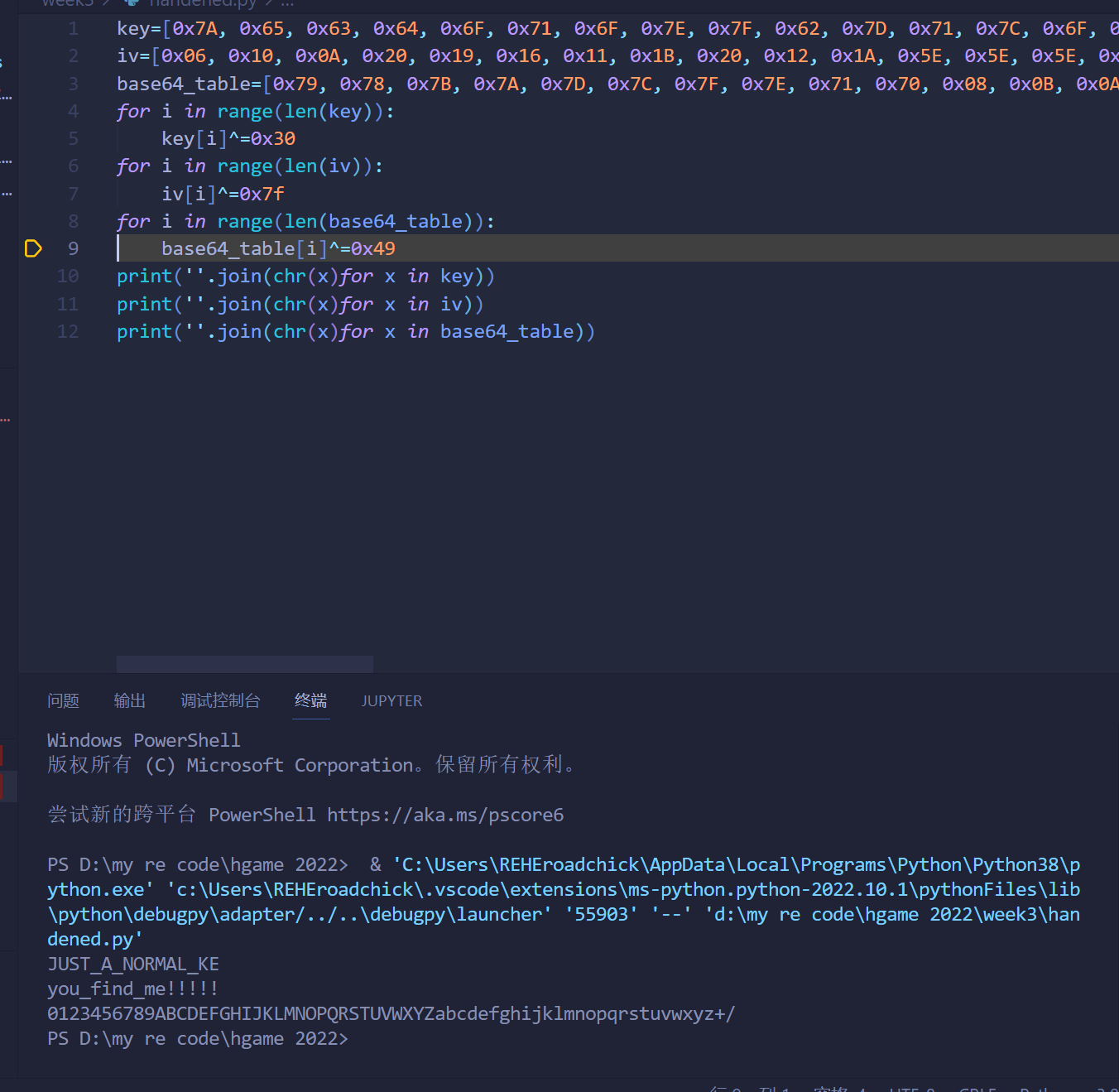Viewport: 1119px width, 1092px height.
Task: Click the editor horizontal scrollbar thumb
Action: point(244,664)
